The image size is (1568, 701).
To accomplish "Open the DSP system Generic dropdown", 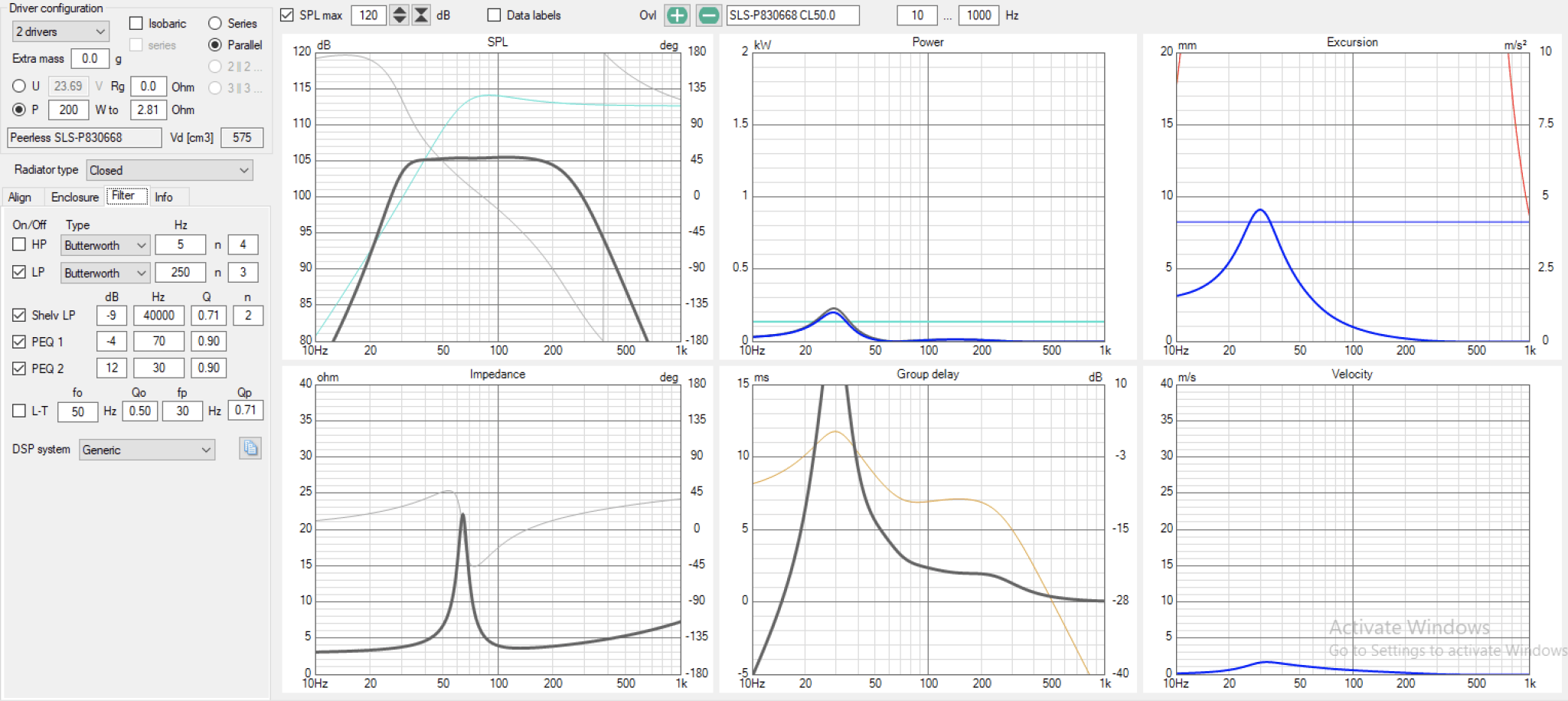I will pyautogui.click(x=147, y=450).
